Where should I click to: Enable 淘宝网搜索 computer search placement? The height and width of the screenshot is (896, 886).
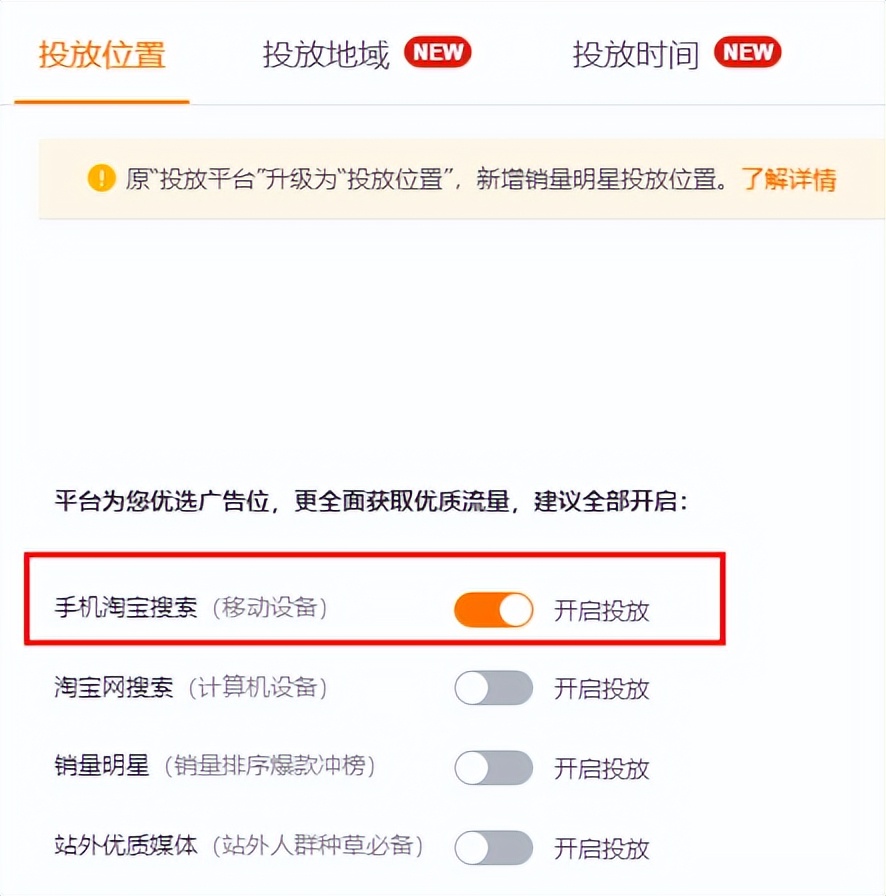pyautogui.click(x=492, y=689)
